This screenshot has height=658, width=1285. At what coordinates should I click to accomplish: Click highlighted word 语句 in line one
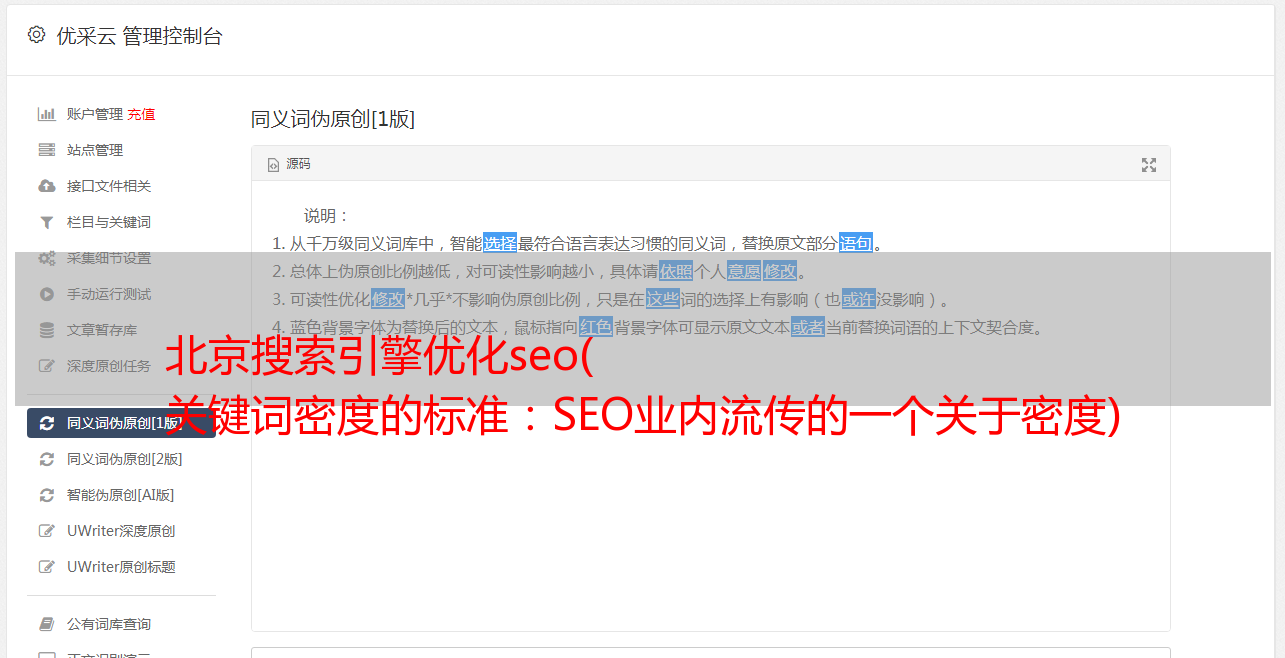tap(856, 243)
